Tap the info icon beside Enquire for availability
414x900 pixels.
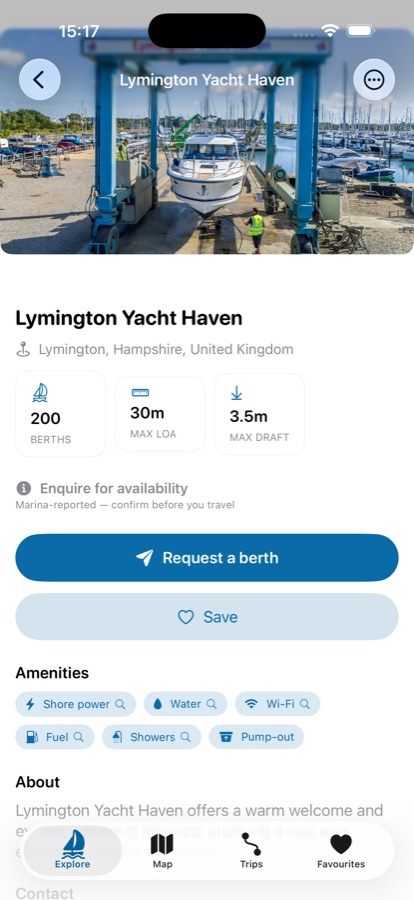[24, 488]
